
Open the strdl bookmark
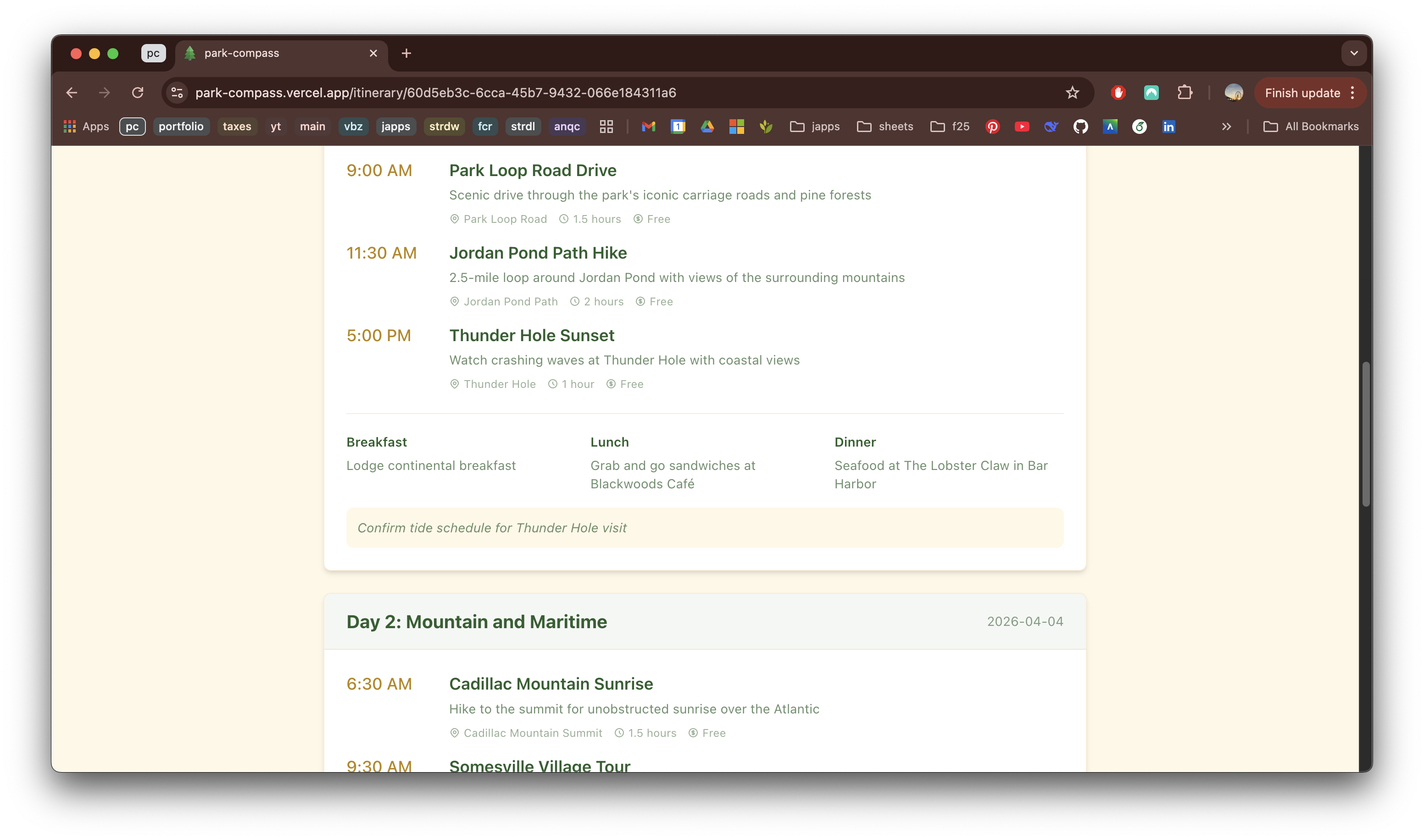[523, 126]
